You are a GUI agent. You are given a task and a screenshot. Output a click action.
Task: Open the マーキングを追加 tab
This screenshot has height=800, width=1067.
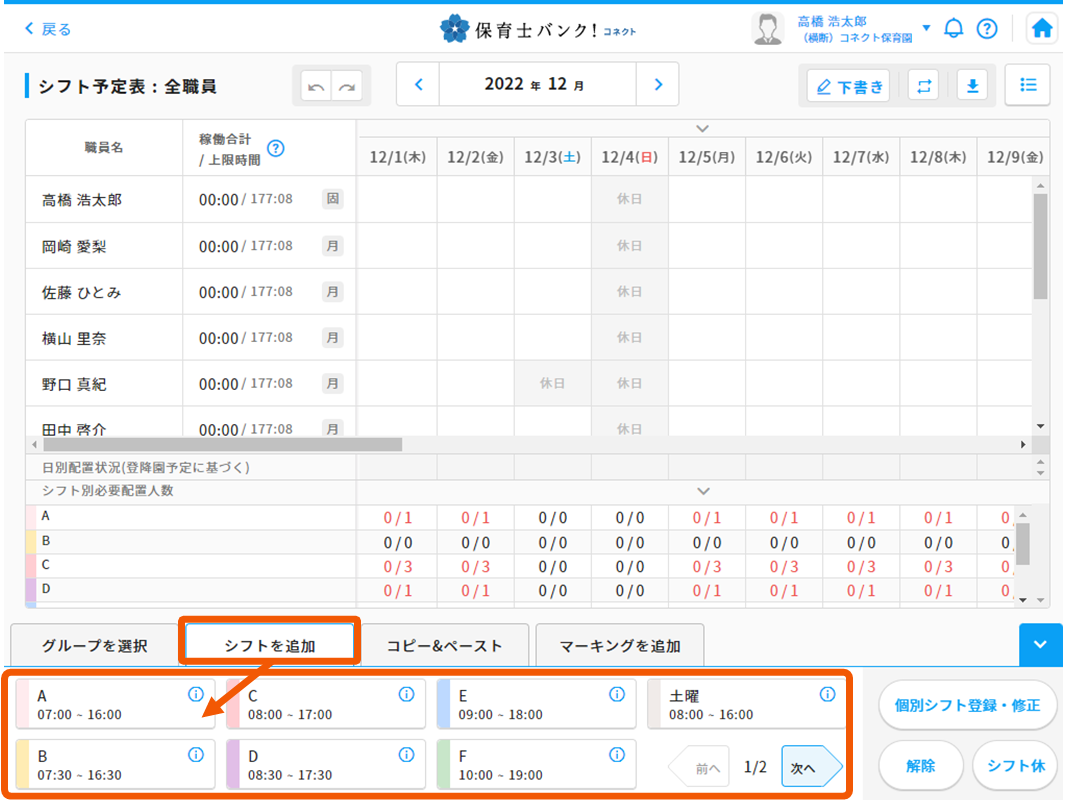(x=620, y=646)
